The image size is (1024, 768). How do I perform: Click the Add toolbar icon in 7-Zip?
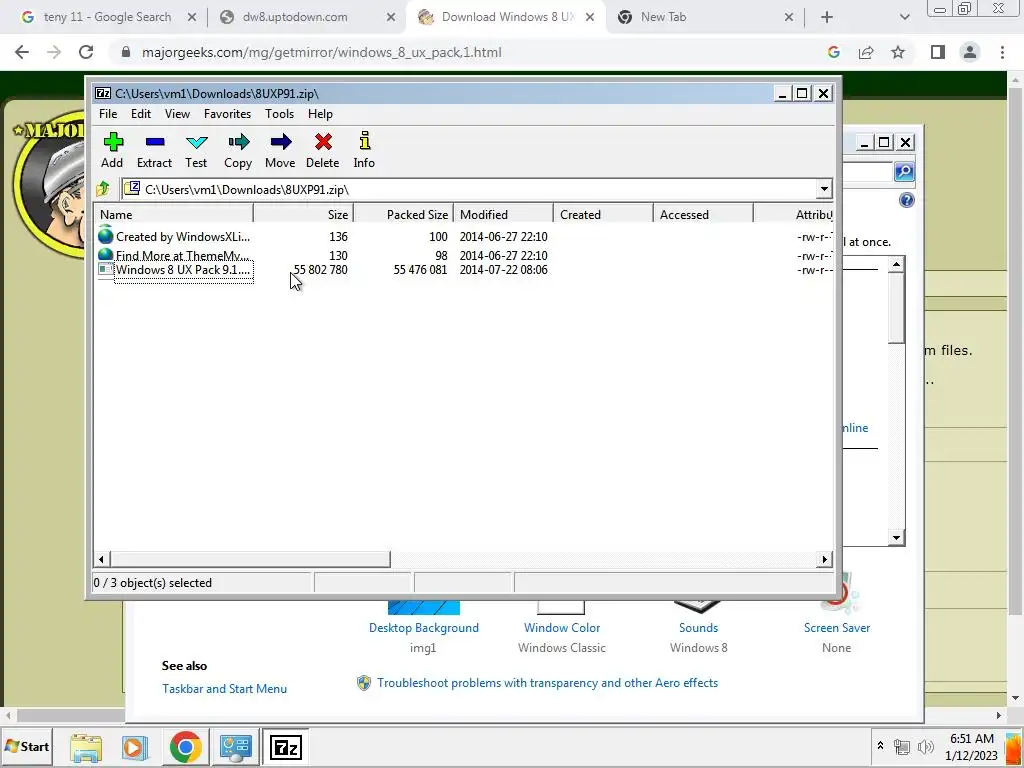[112, 150]
